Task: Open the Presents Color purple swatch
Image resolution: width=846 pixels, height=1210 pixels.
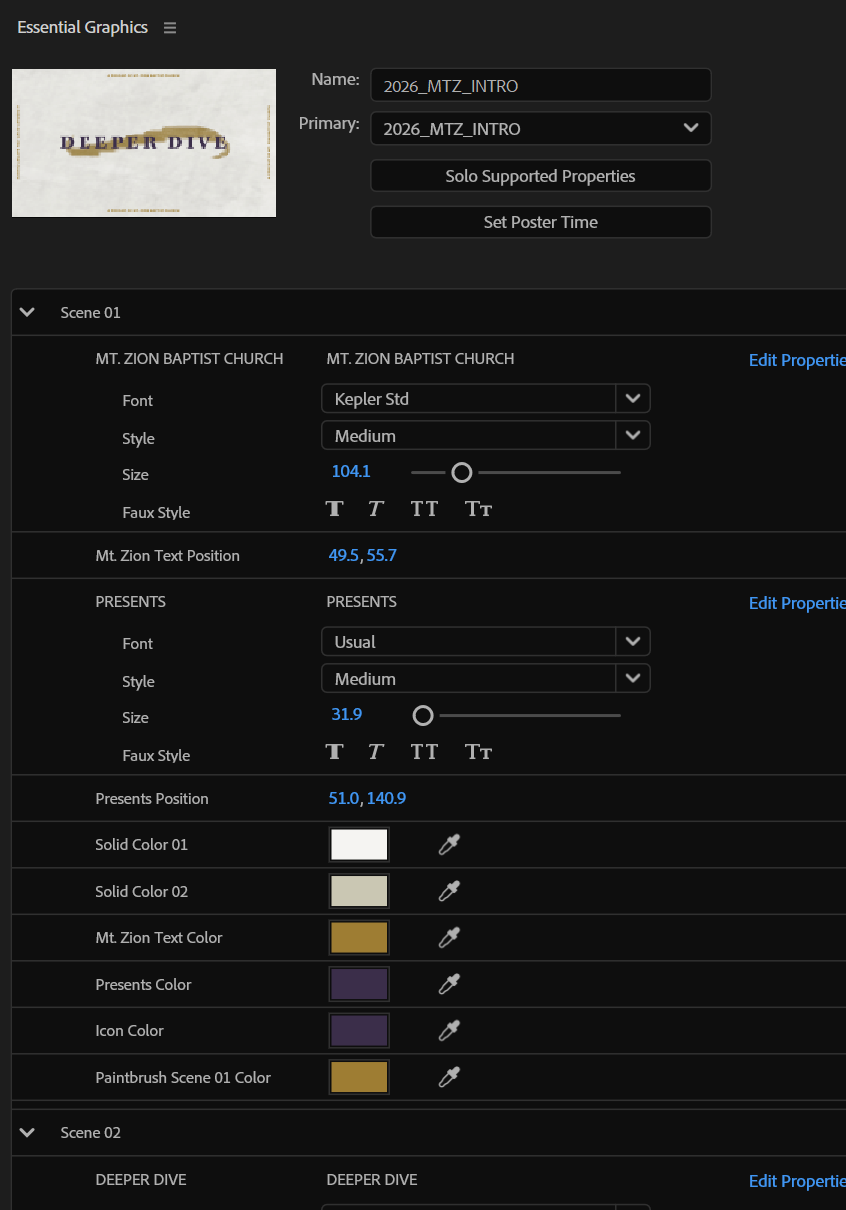Action: (359, 984)
